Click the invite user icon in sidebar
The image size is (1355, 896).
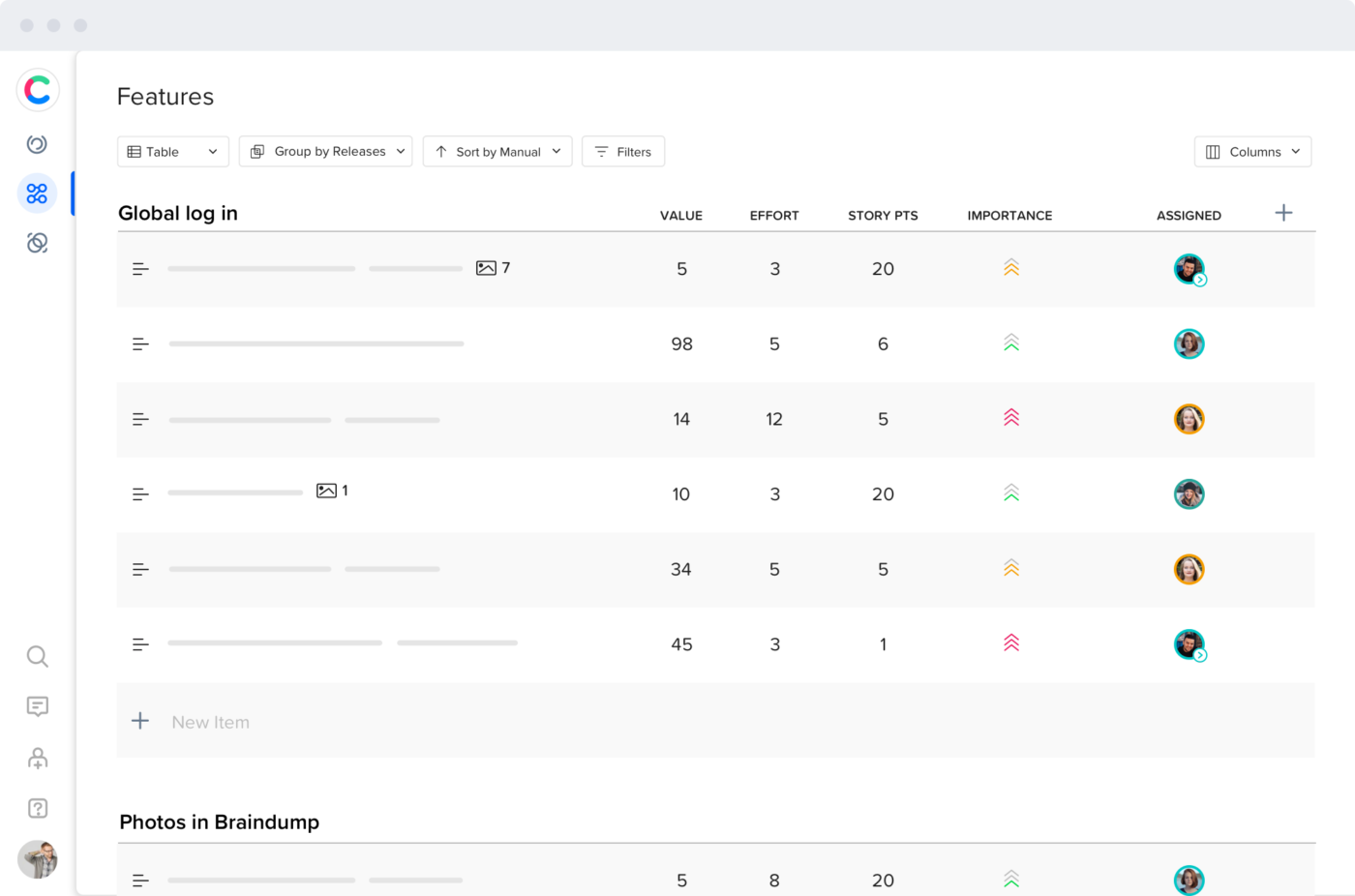click(38, 758)
